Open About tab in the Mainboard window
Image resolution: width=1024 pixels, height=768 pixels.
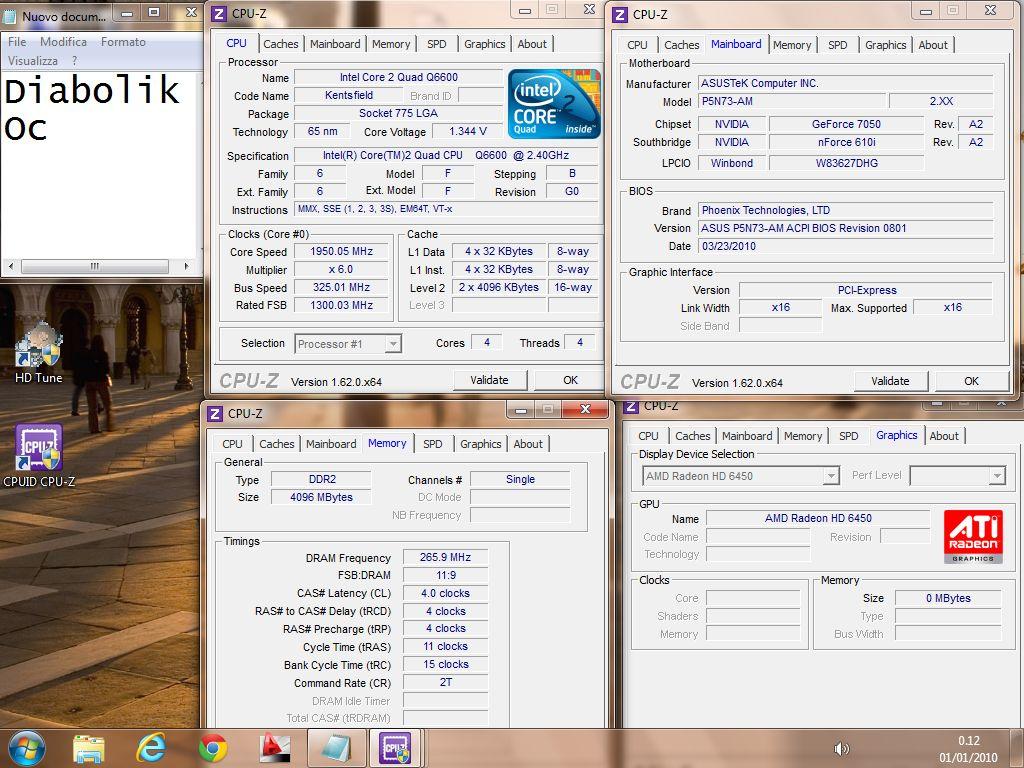pos(933,45)
